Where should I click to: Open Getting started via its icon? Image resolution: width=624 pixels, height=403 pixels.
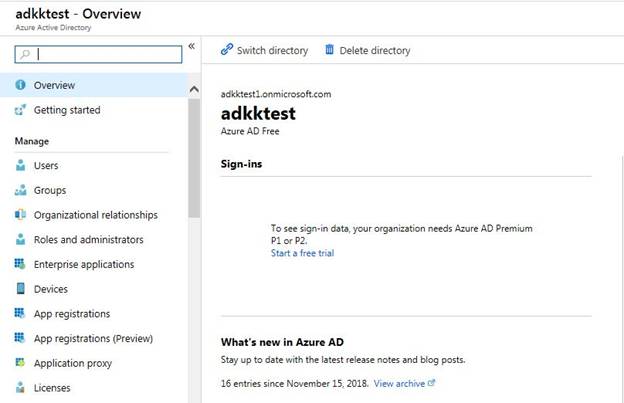tap(20, 110)
